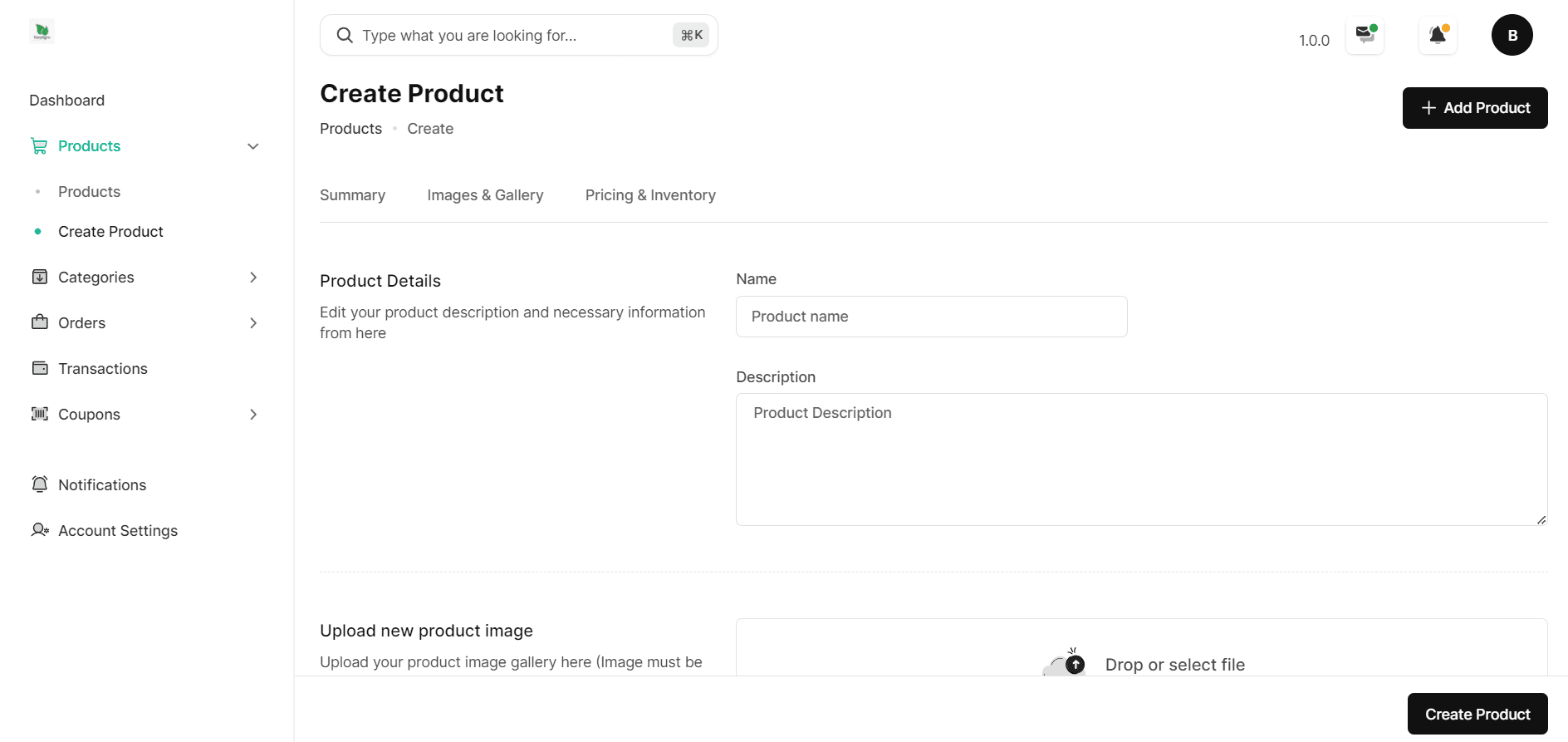
Task: Click into the Product Description textarea
Action: click(x=1141, y=459)
